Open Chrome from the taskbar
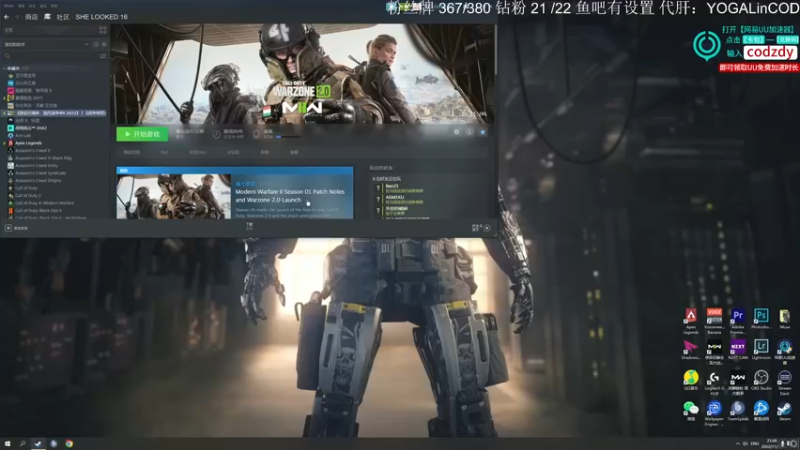 click(69, 443)
